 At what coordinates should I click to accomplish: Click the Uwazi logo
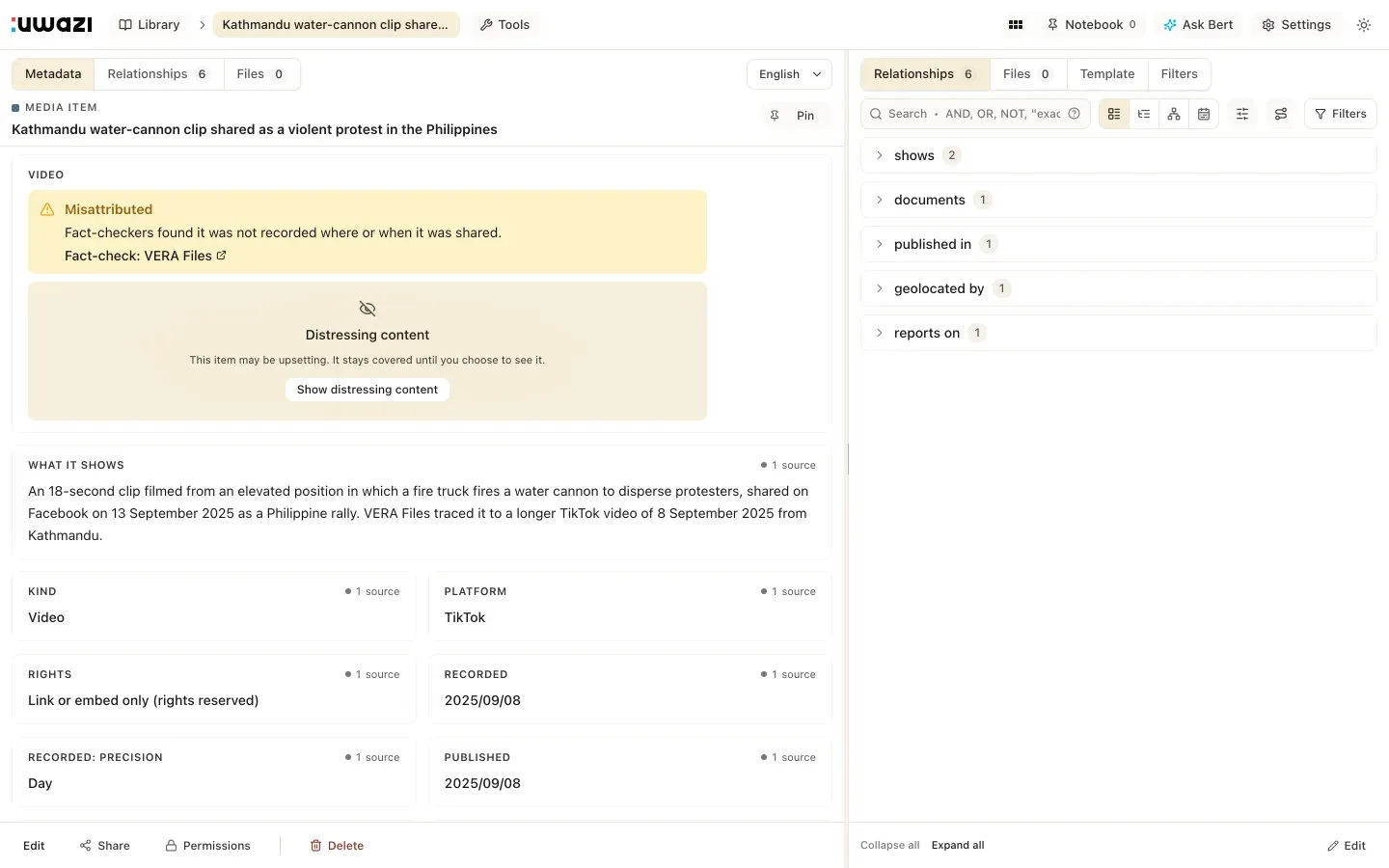tap(52, 24)
